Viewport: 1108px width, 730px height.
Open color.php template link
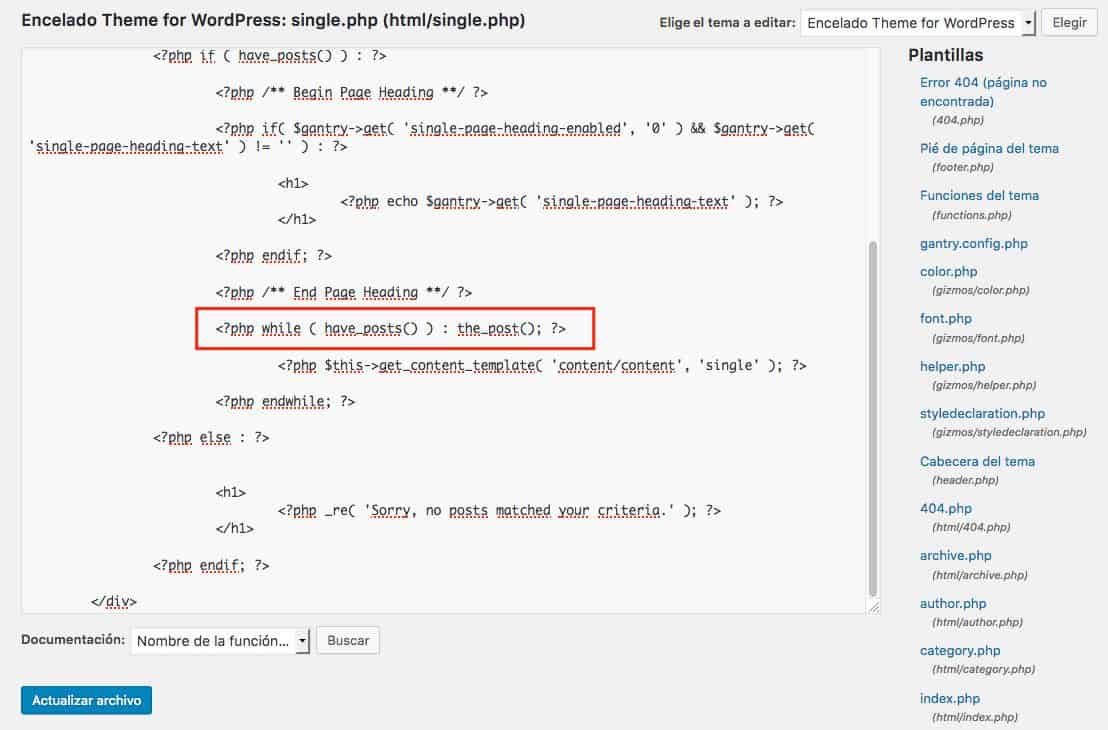(948, 271)
